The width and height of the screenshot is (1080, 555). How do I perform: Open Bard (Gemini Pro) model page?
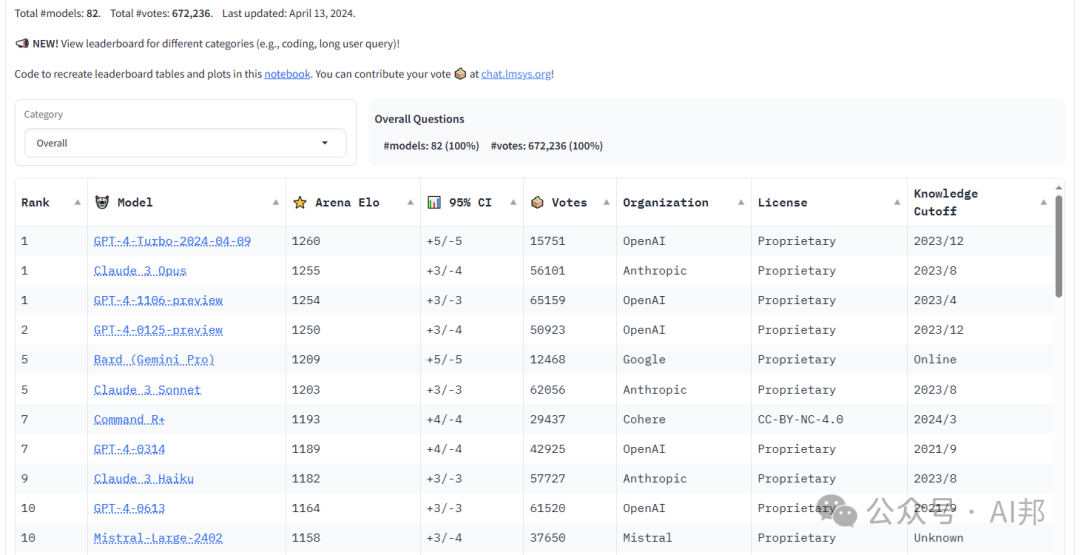154,360
